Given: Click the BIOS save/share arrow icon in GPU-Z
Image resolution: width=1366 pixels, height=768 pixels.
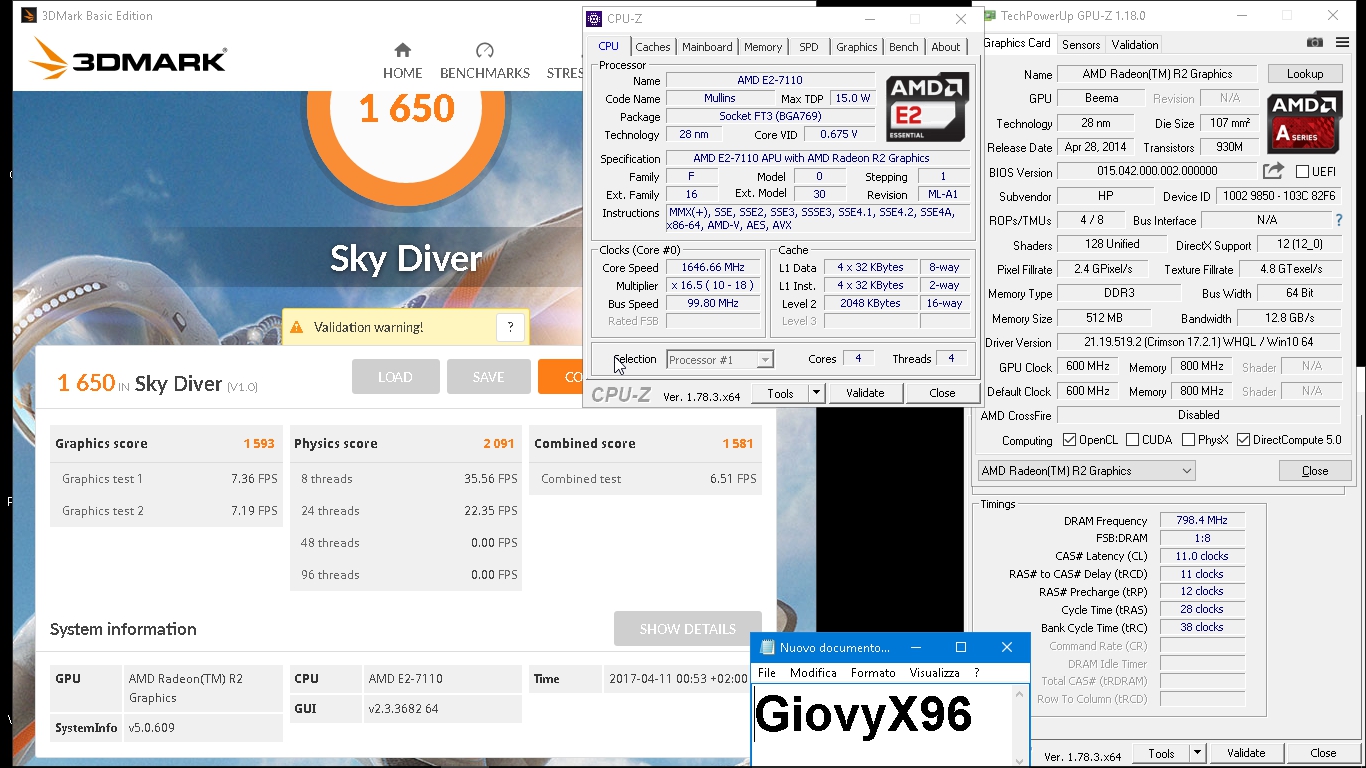Looking at the screenshot, I should click(x=1273, y=171).
